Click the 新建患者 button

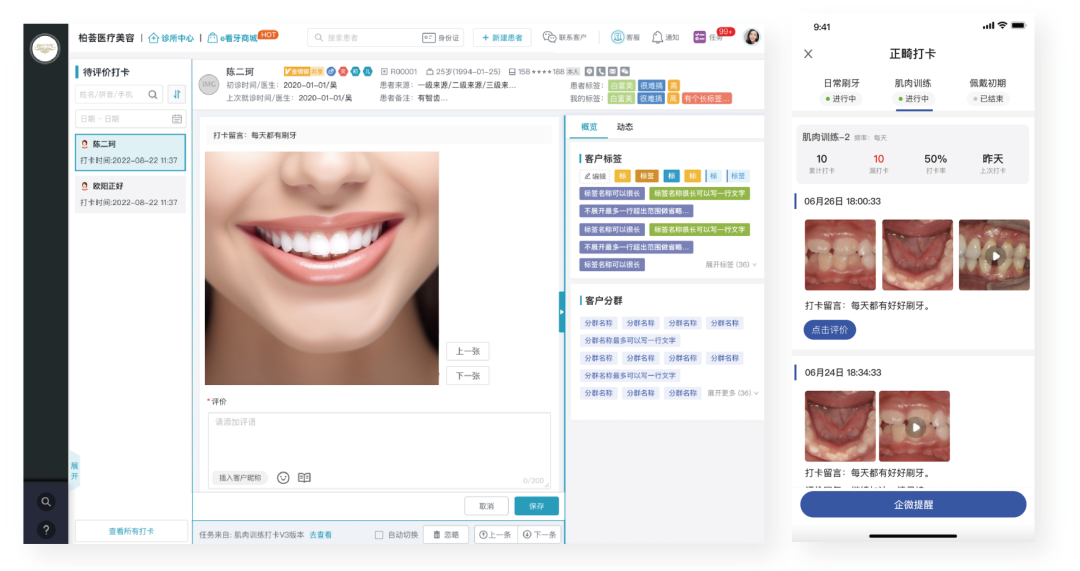(501, 37)
